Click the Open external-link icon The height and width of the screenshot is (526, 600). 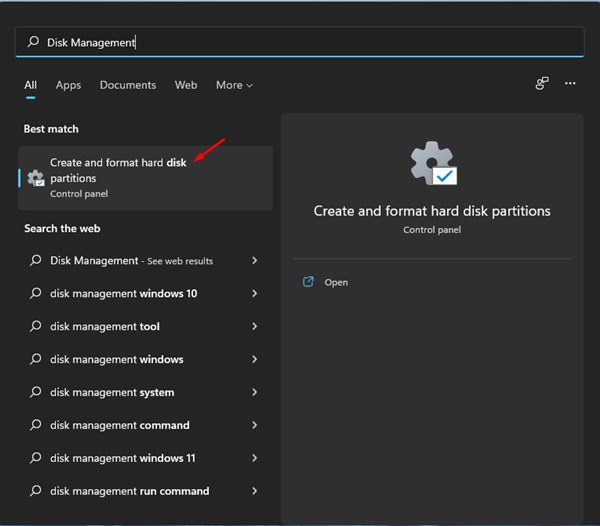[308, 282]
